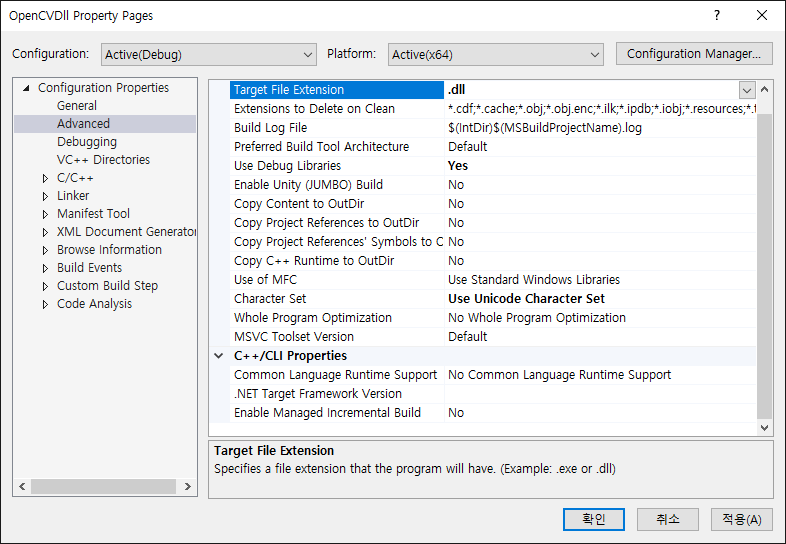
Task: Select General in the property tree
Action: (x=77, y=106)
